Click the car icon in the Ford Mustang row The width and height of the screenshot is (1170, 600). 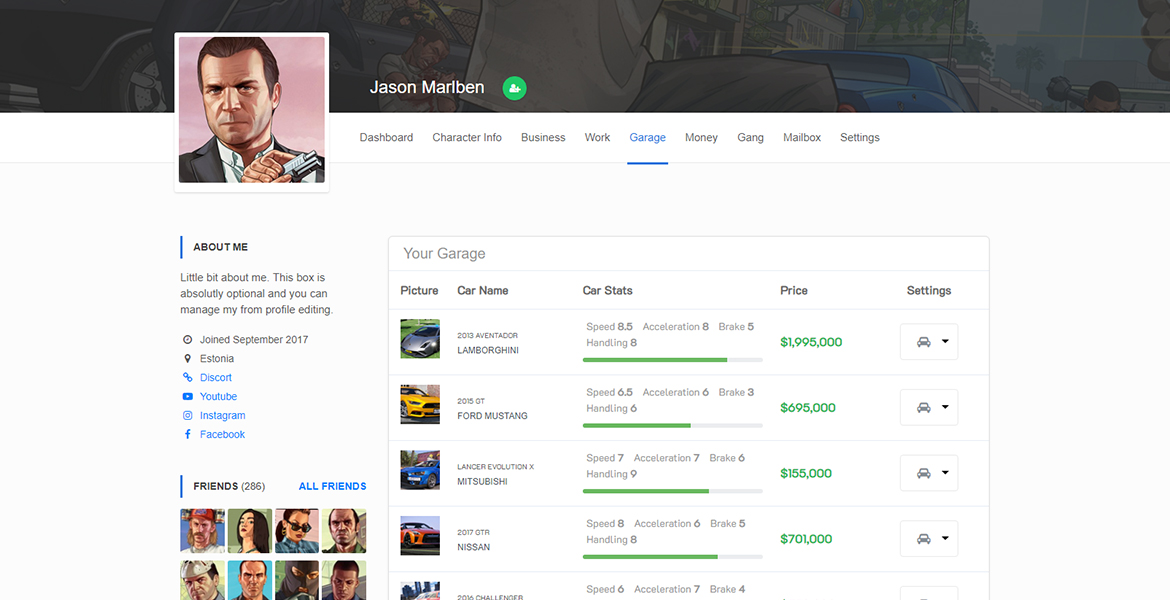coord(924,407)
